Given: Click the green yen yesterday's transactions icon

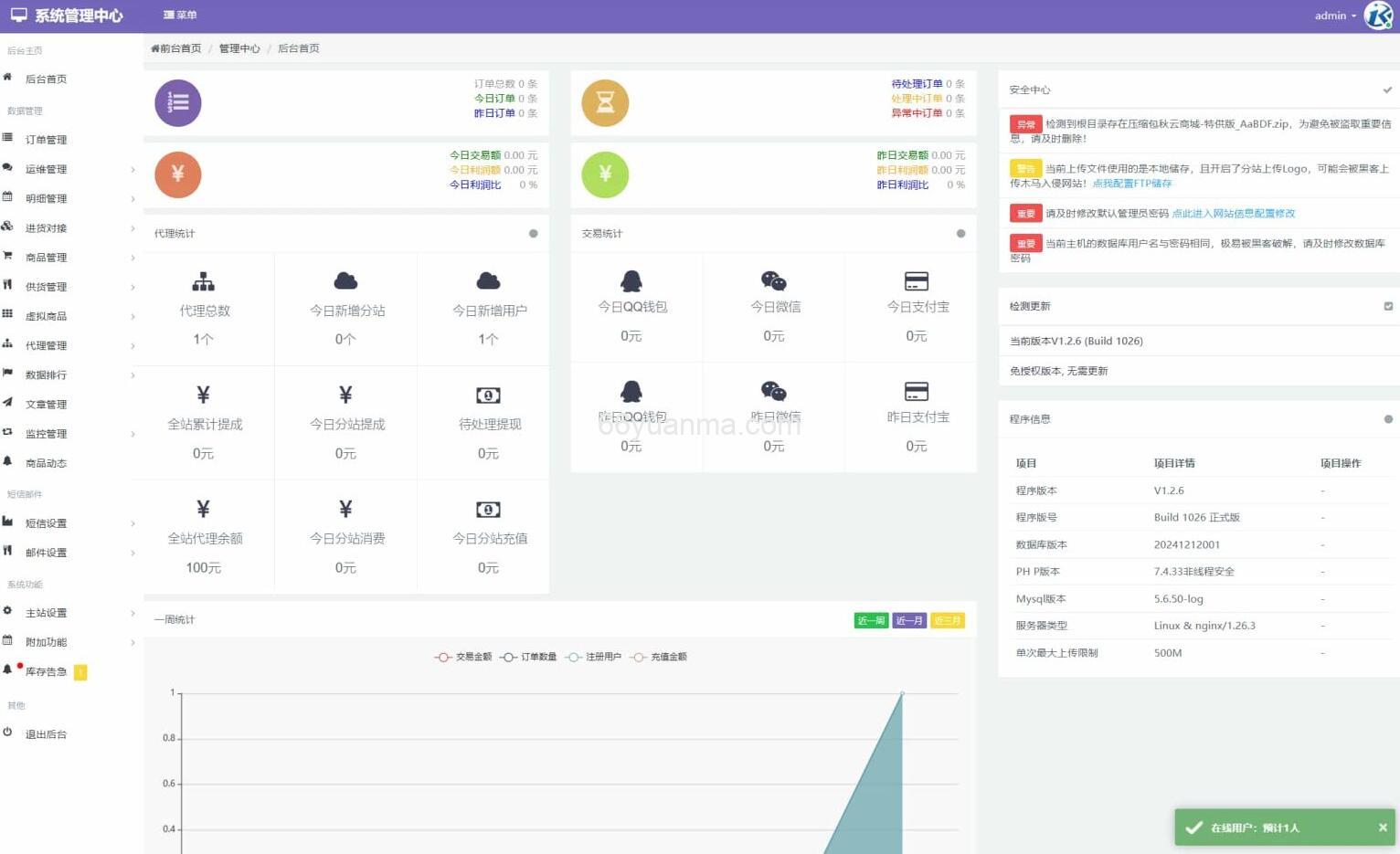Looking at the screenshot, I should 605,174.
